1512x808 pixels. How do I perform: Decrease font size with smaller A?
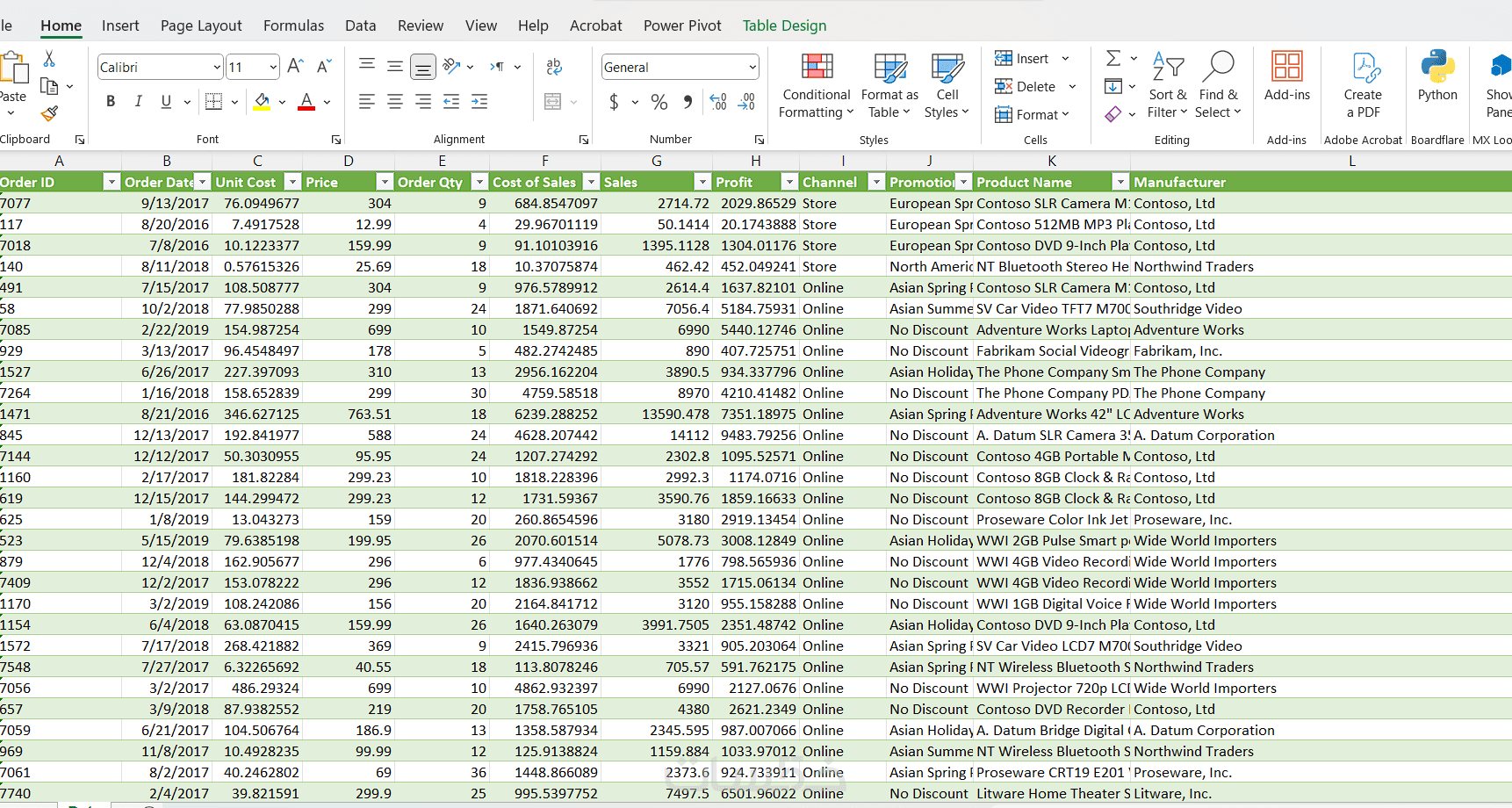[x=324, y=67]
